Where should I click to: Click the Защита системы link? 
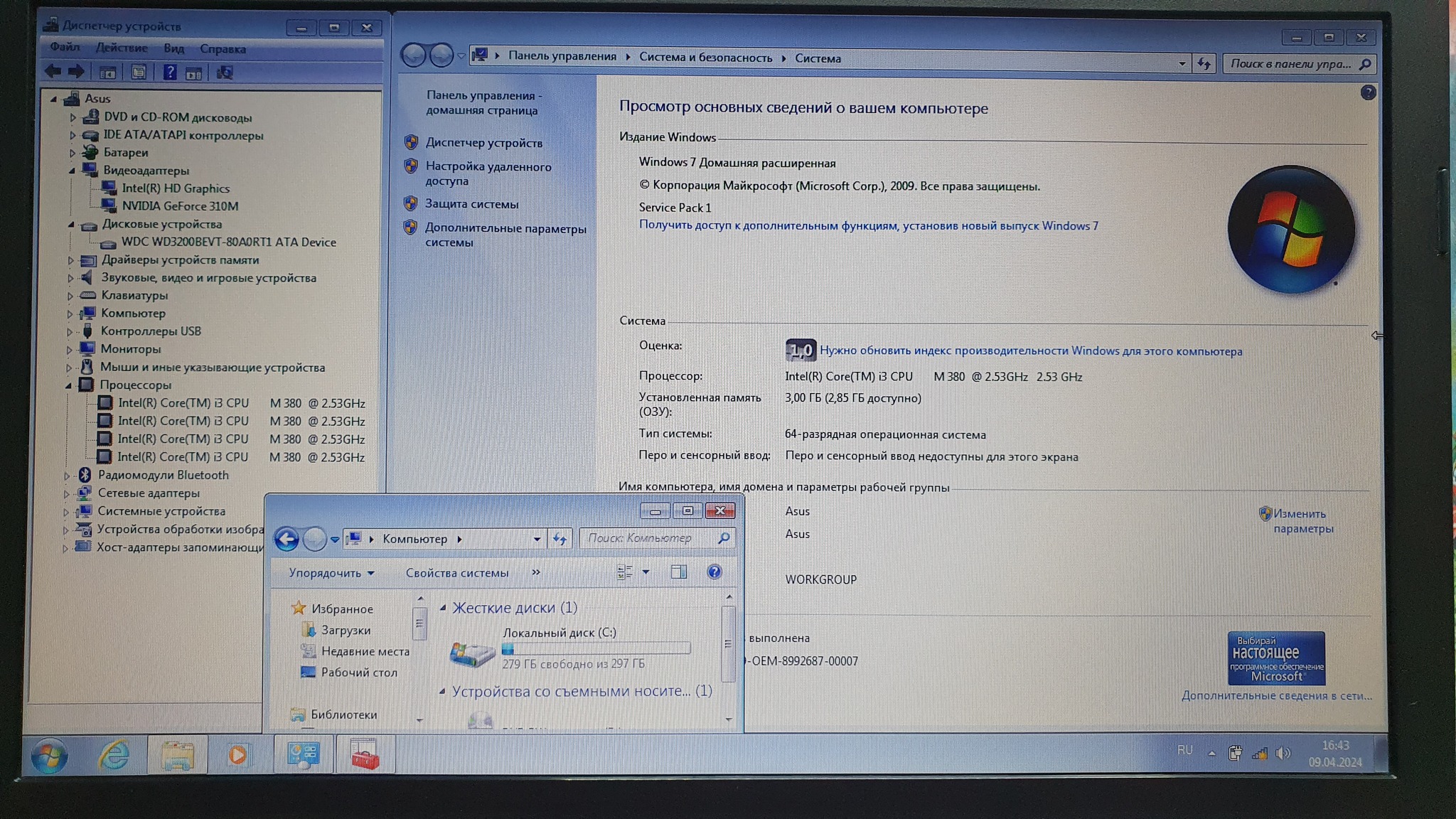coord(471,204)
